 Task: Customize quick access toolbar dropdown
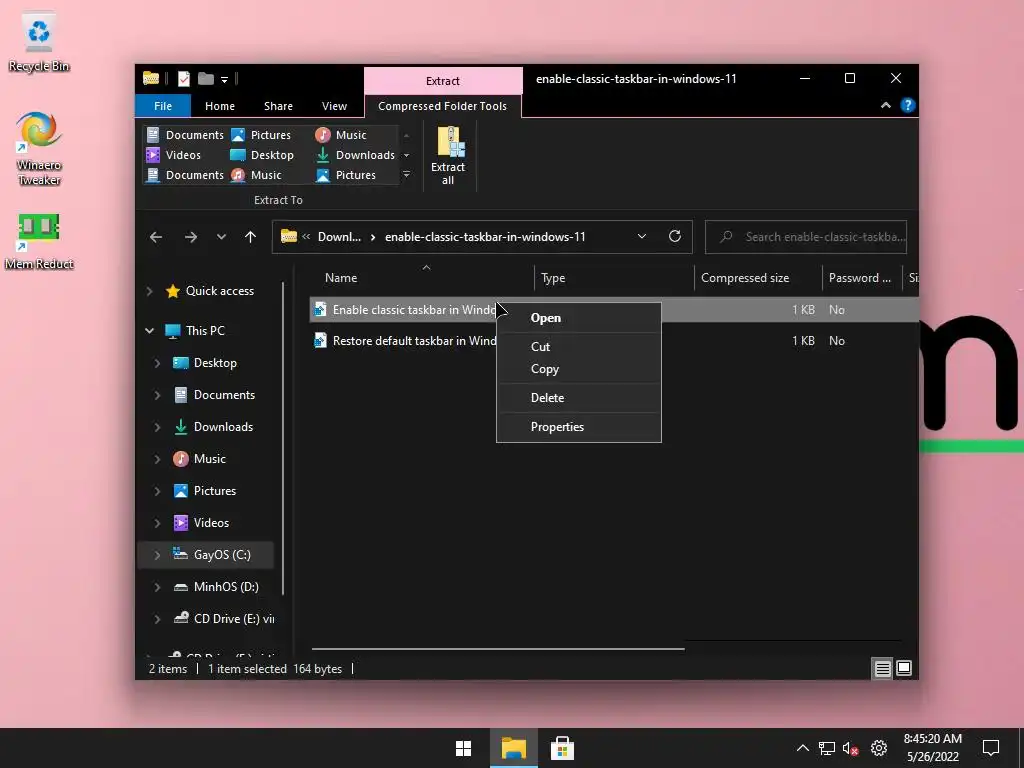coord(224,80)
